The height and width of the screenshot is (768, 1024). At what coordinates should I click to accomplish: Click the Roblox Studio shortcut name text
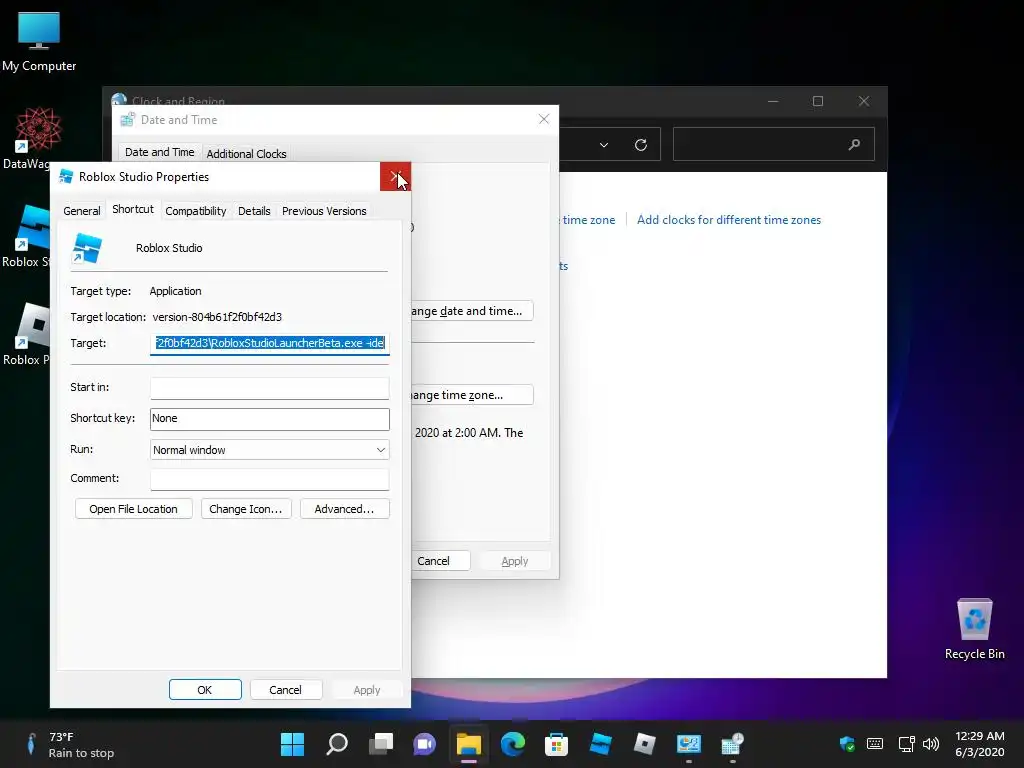coord(169,248)
